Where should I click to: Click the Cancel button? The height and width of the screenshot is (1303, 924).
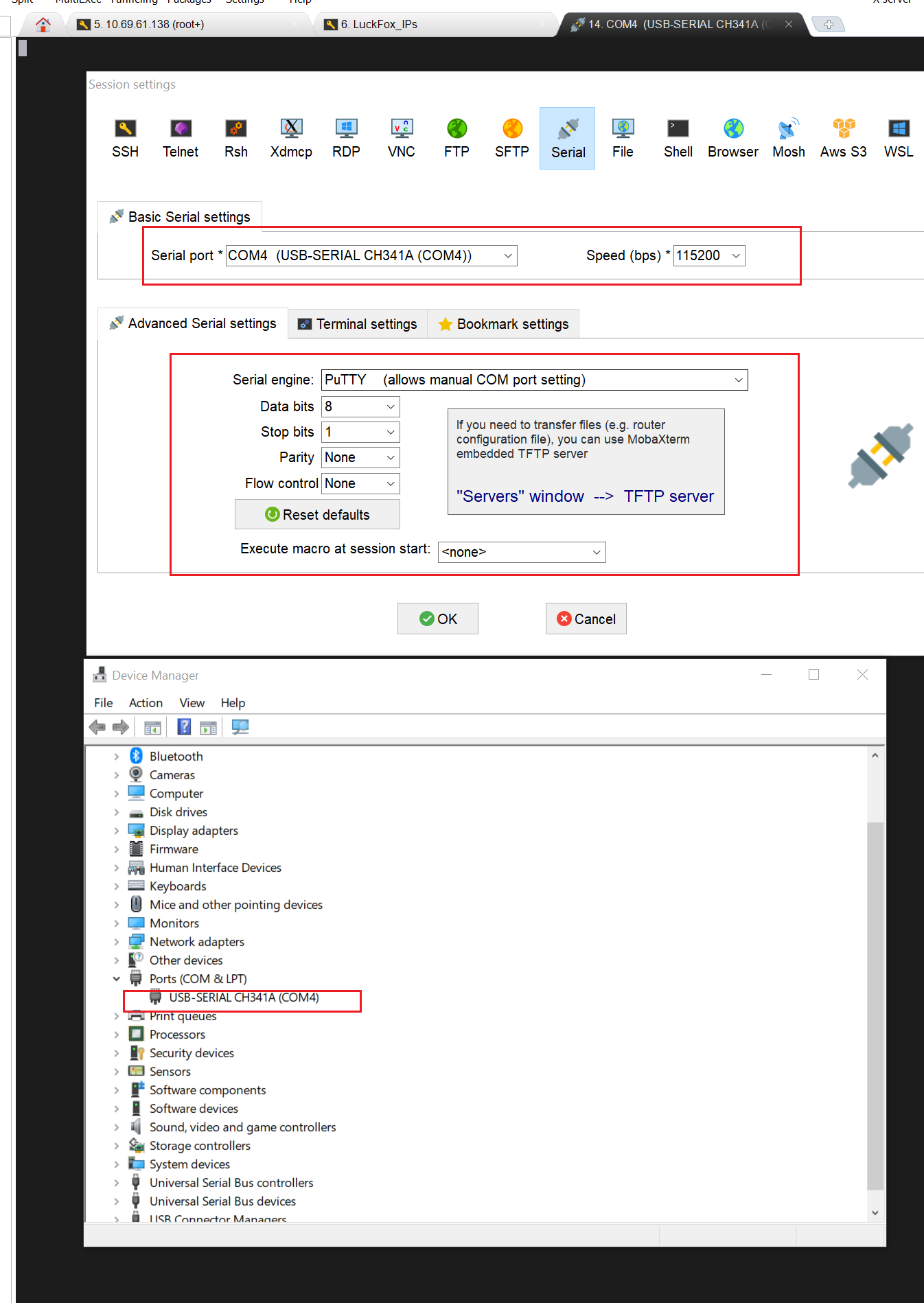586,619
